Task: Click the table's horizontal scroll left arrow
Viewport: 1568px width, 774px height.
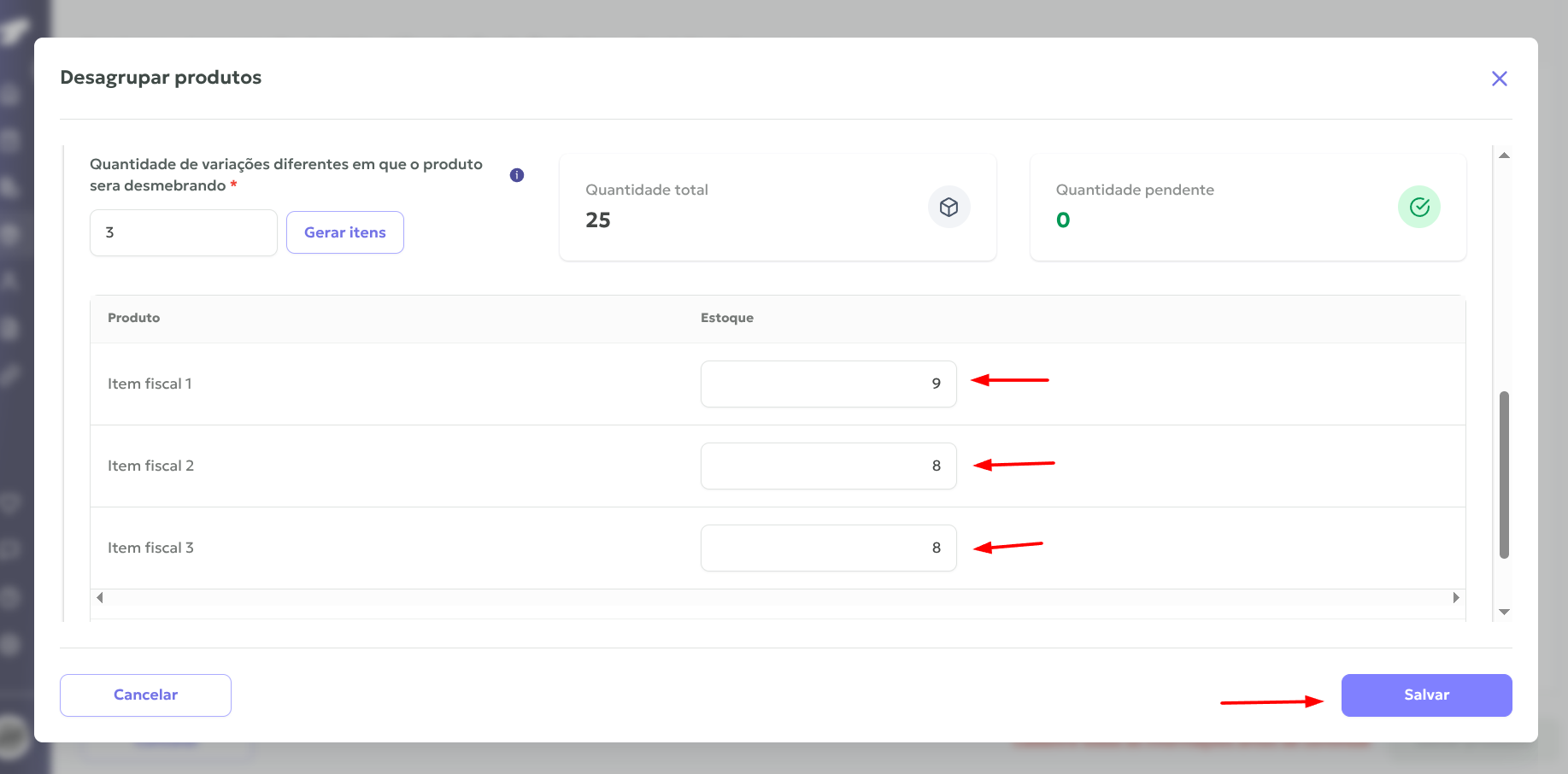Action: [100, 597]
